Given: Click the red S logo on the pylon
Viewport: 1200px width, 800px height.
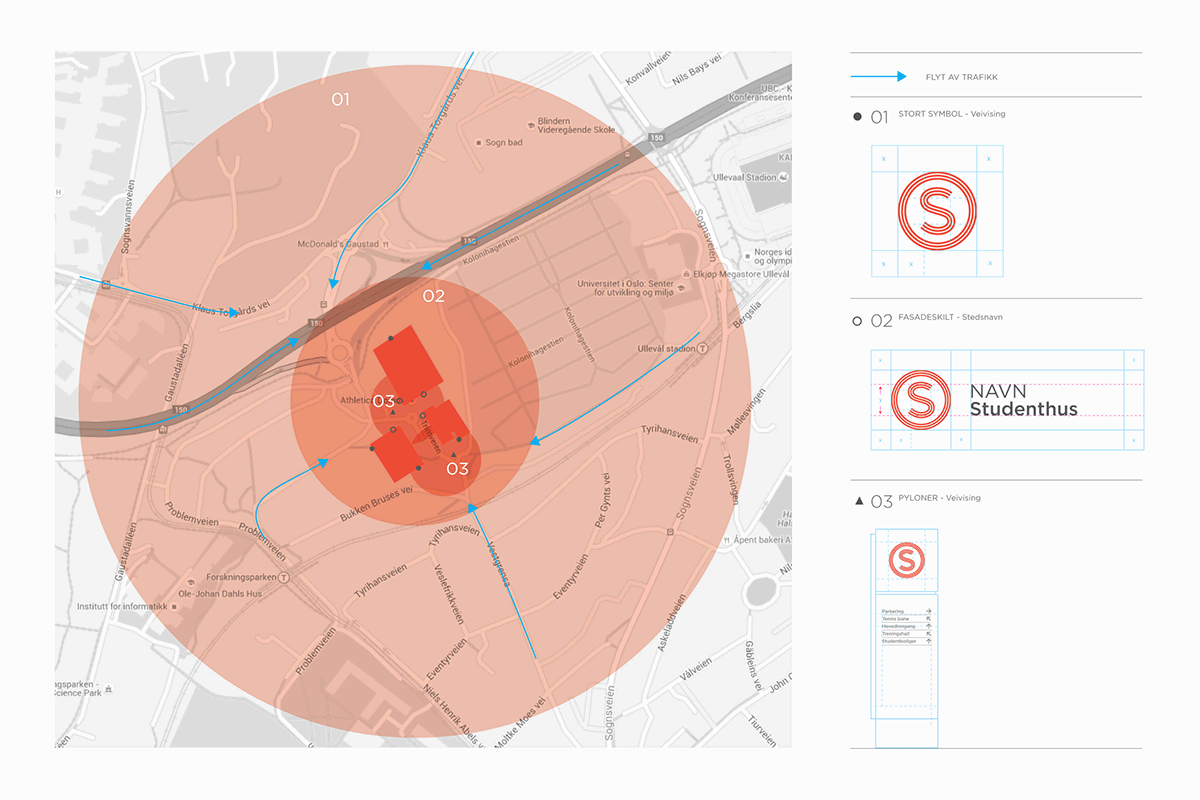Looking at the screenshot, I should pyautogui.click(x=906, y=559).
